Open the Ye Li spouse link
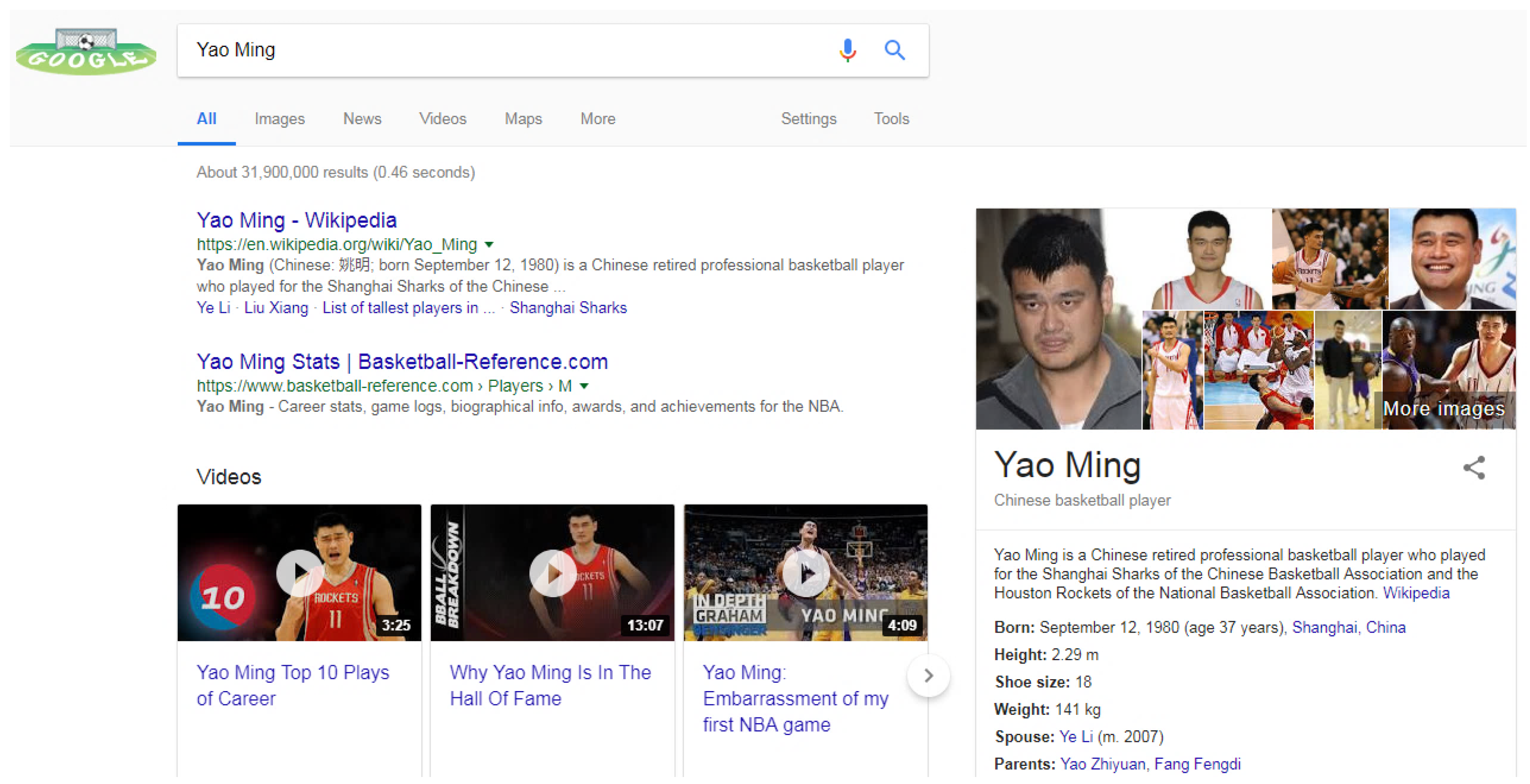1530x784 pixels. click(1076, 736)
